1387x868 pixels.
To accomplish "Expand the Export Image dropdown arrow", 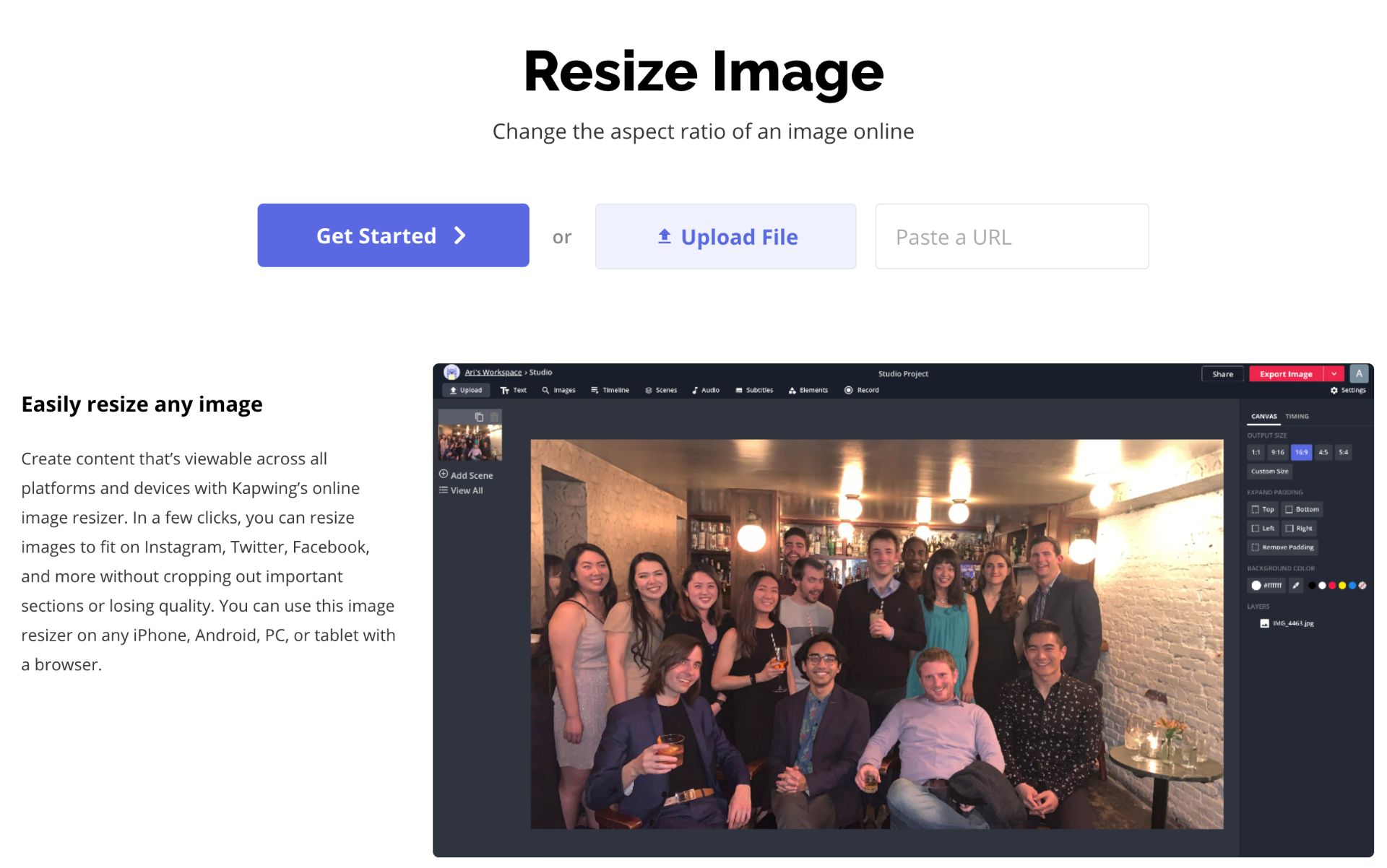I will [x=1334, y=373].
